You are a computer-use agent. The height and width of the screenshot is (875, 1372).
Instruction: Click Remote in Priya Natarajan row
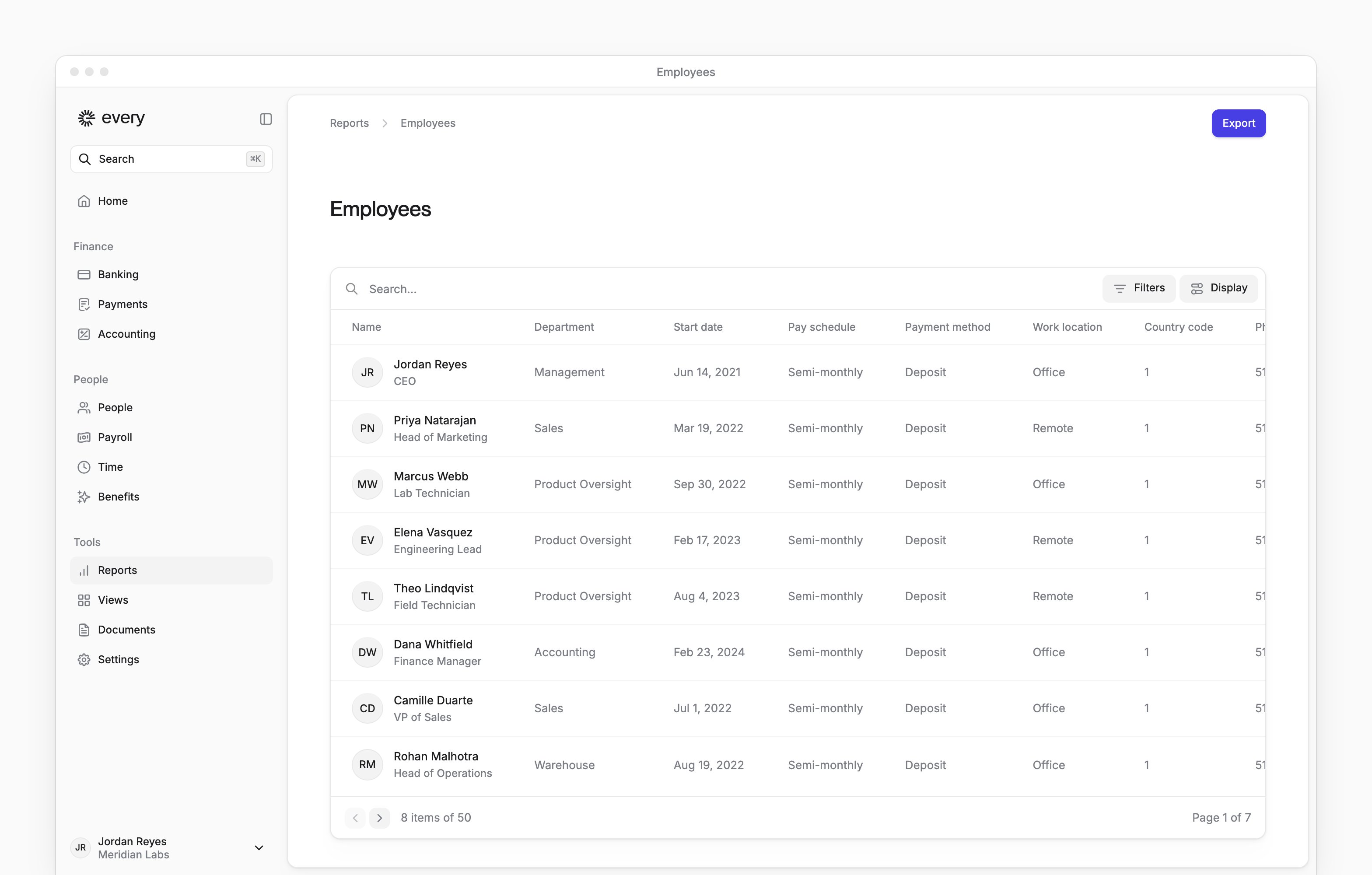pos(1053,428)
